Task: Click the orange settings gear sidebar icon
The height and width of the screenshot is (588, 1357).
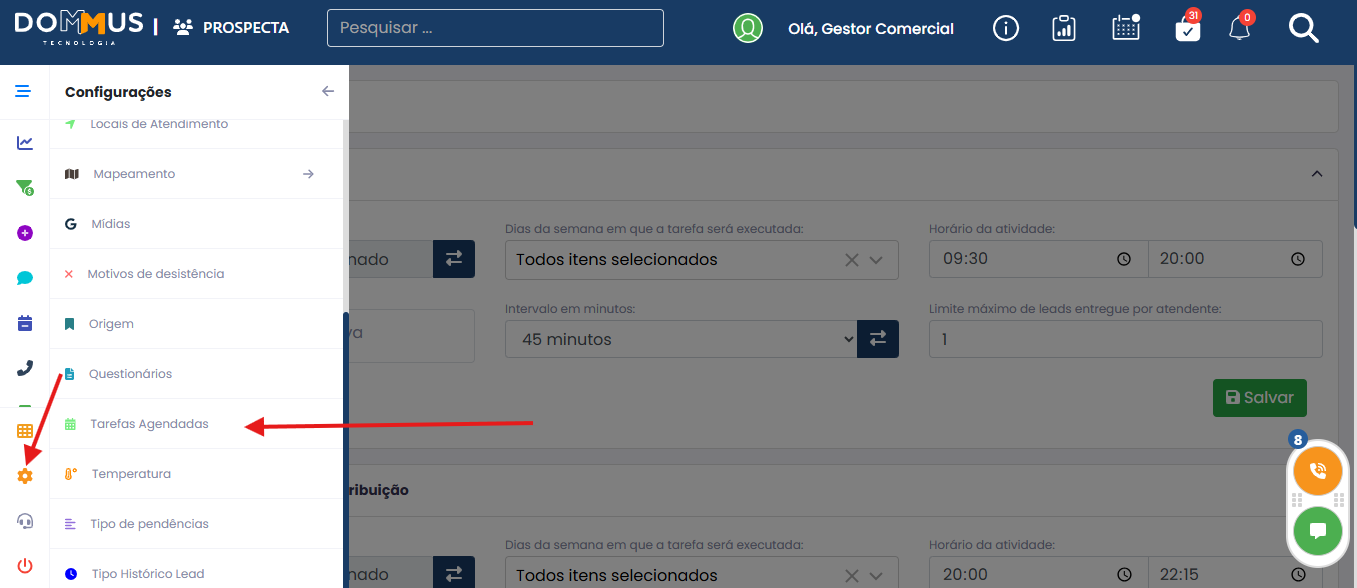Action: coord(25,476)
